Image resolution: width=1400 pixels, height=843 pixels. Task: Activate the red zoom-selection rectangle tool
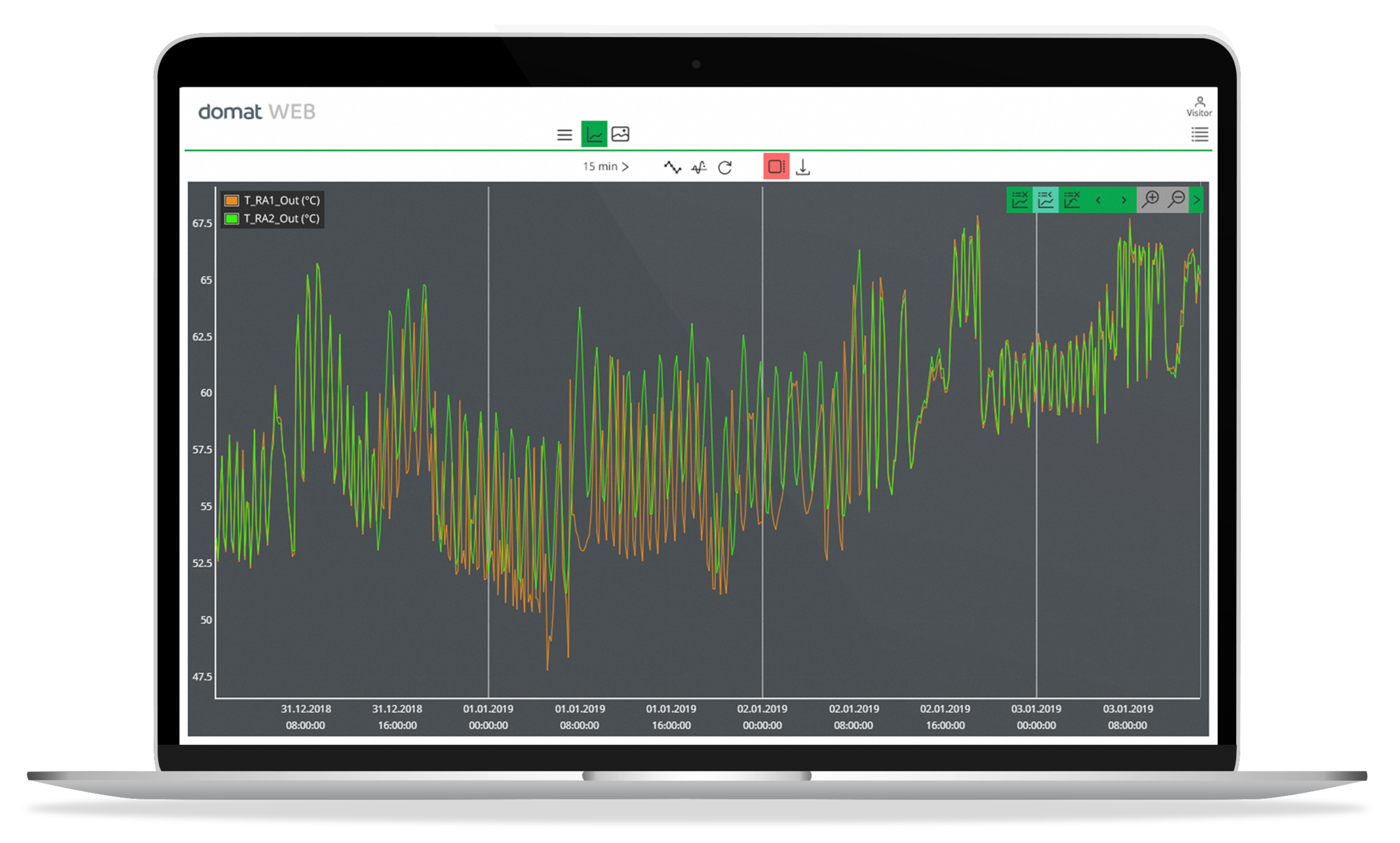click(x=775, y=167)
